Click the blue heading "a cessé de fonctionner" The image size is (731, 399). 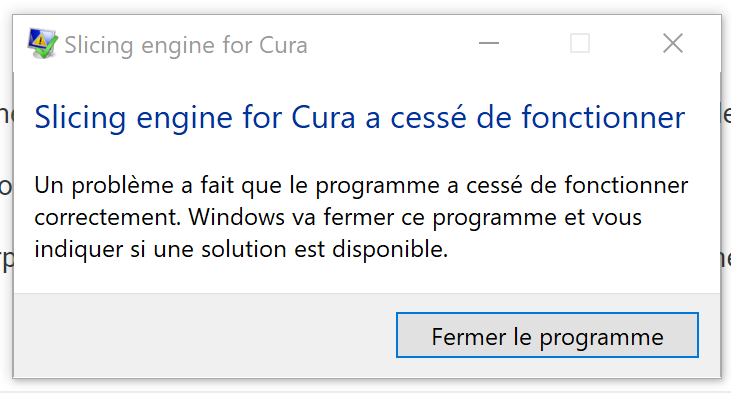pos(525,117)
